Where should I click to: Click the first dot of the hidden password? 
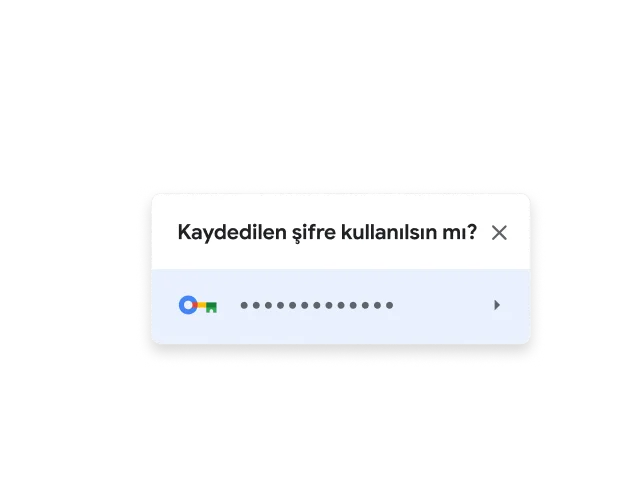[244, 305]
